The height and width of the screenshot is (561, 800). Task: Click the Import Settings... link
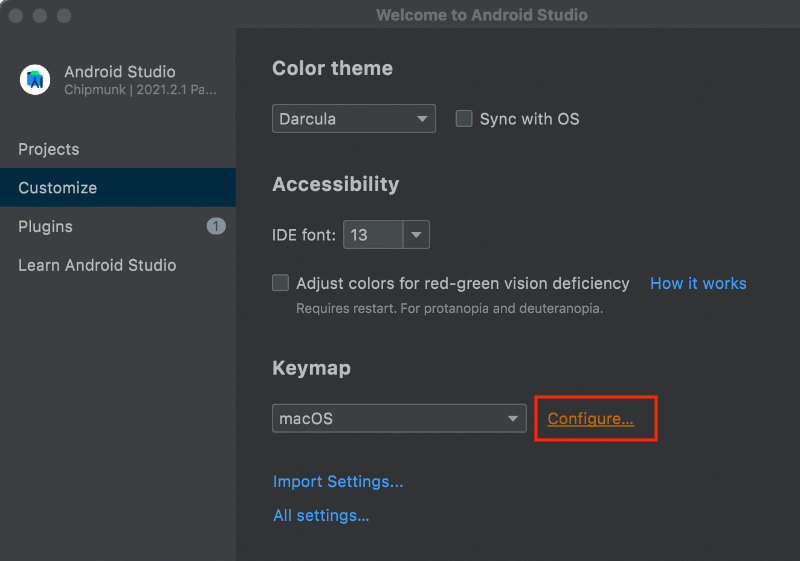point(338,481)
